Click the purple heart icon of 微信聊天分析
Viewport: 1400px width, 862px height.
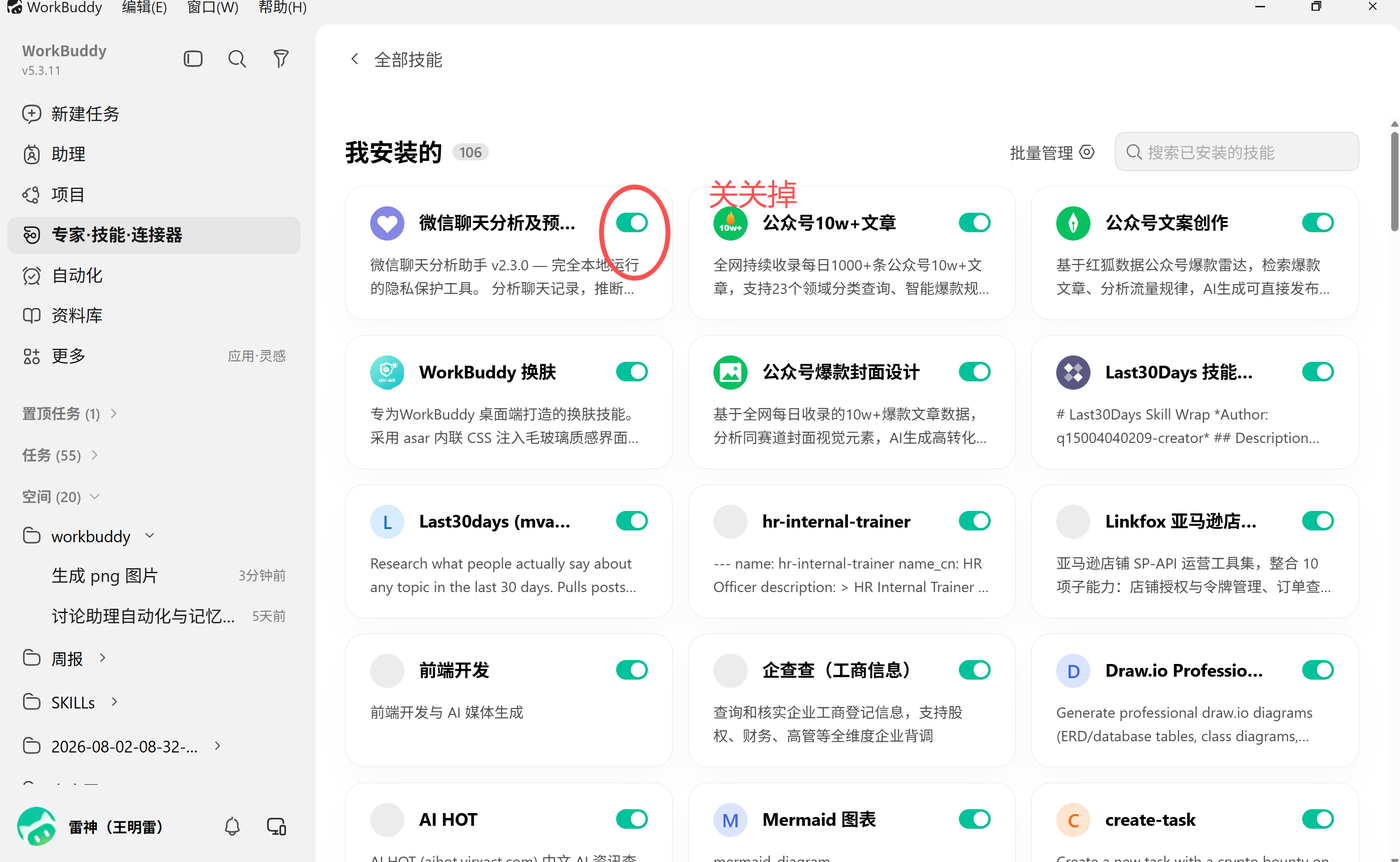click(x=387, y=223)
